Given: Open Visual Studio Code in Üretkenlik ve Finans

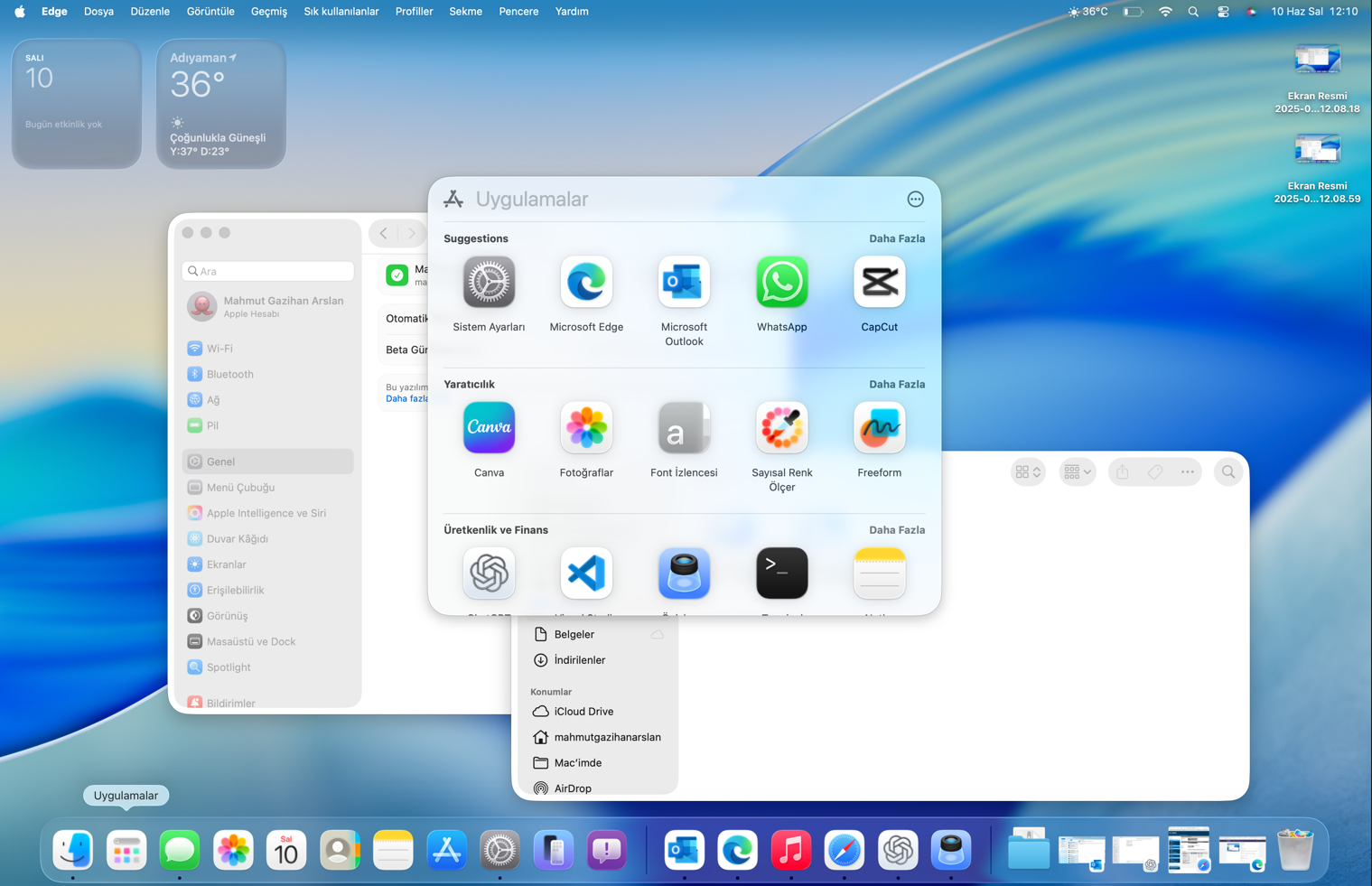Looking at the screenshot, I should tap(586, 574).
